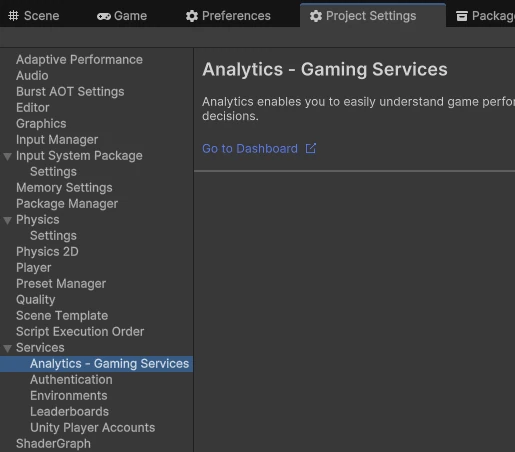
Task: Click the Package Manager tab box icon
Action: [x=462, y=16]
